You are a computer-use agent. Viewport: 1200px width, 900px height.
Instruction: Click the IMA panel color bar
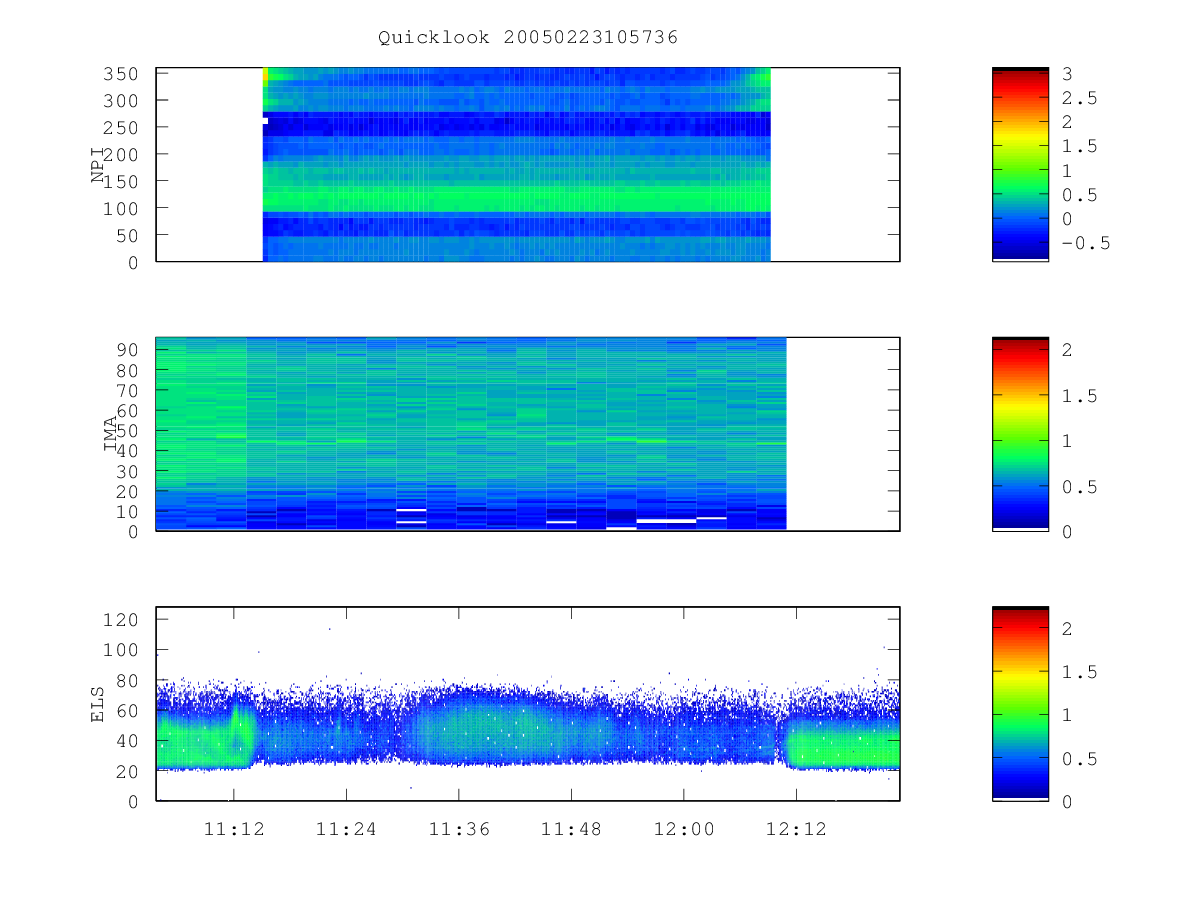(1020, 434)
